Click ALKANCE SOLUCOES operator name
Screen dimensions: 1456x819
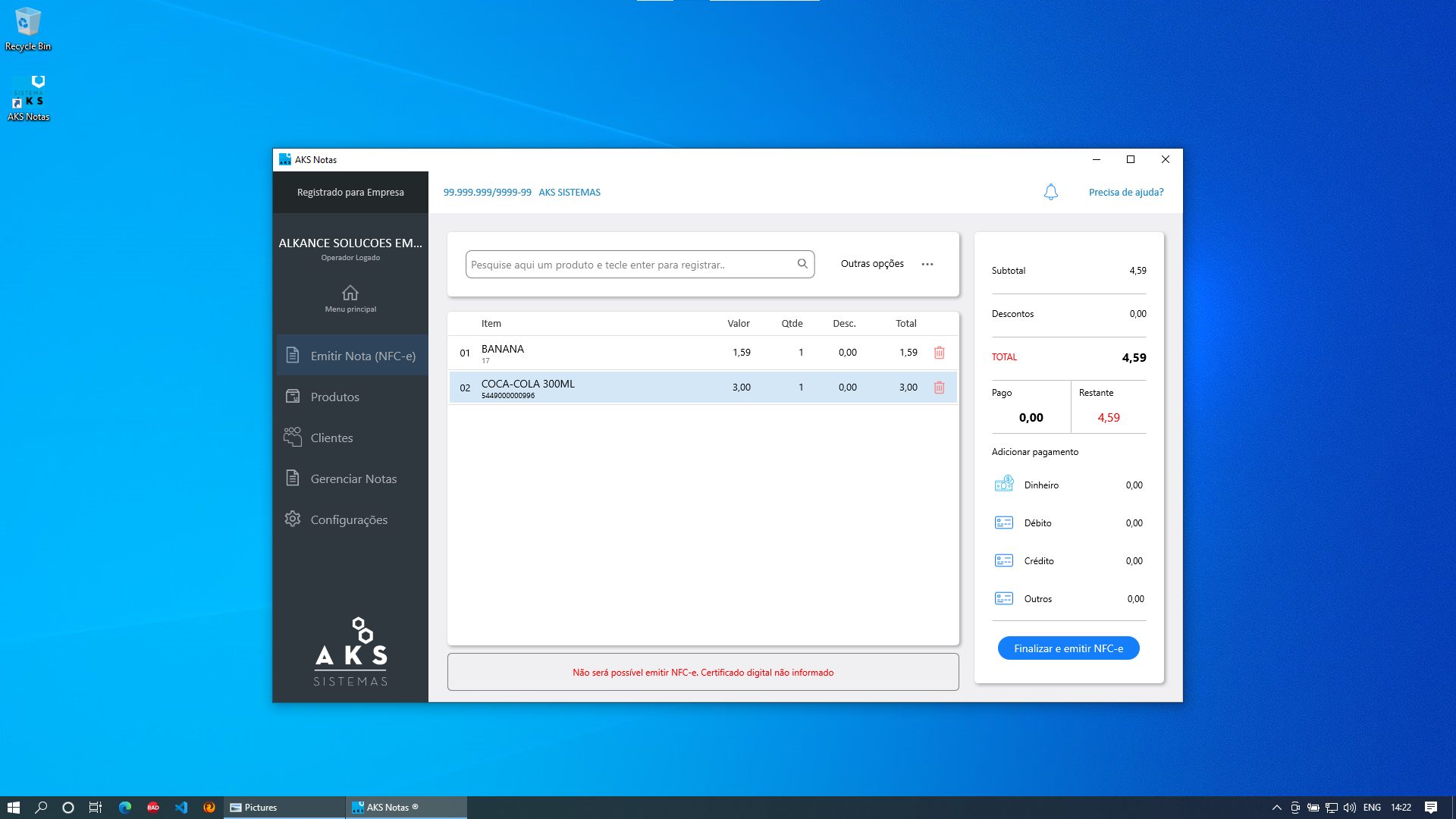tap(350, 243)
